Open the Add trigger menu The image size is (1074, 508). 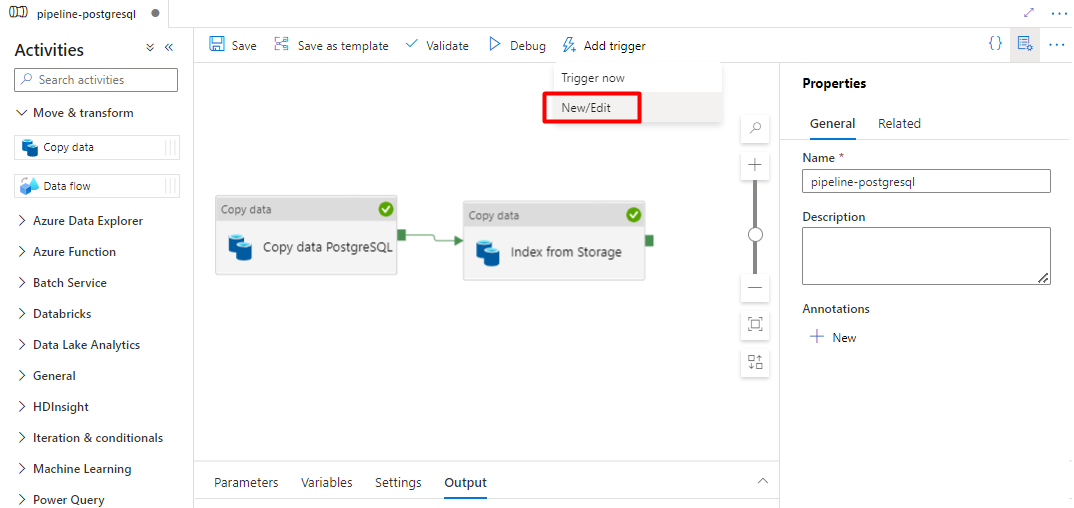tap(603, 45)
